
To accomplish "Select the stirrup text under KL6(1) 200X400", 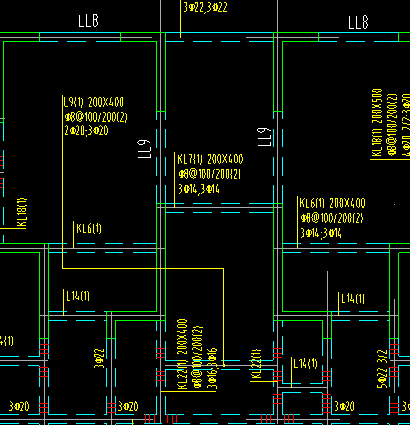I will coord(332,218).
